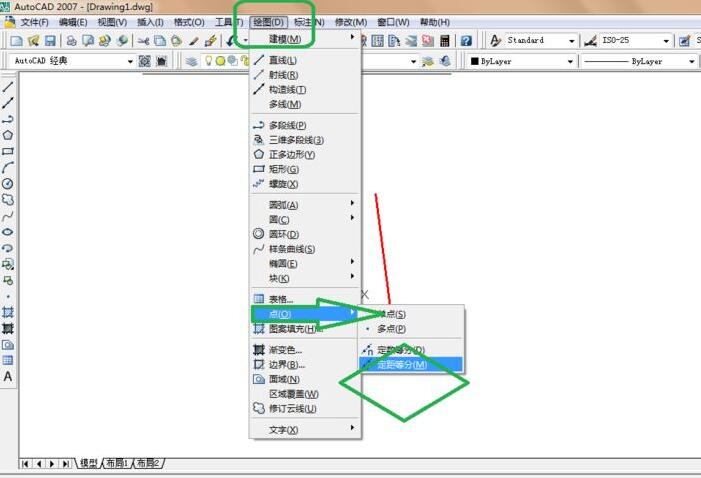The height and width of the screenshot is (478, 701).
Task: Select Rectangle tool in Draw toolbar
Action: [x=8, y=151]
